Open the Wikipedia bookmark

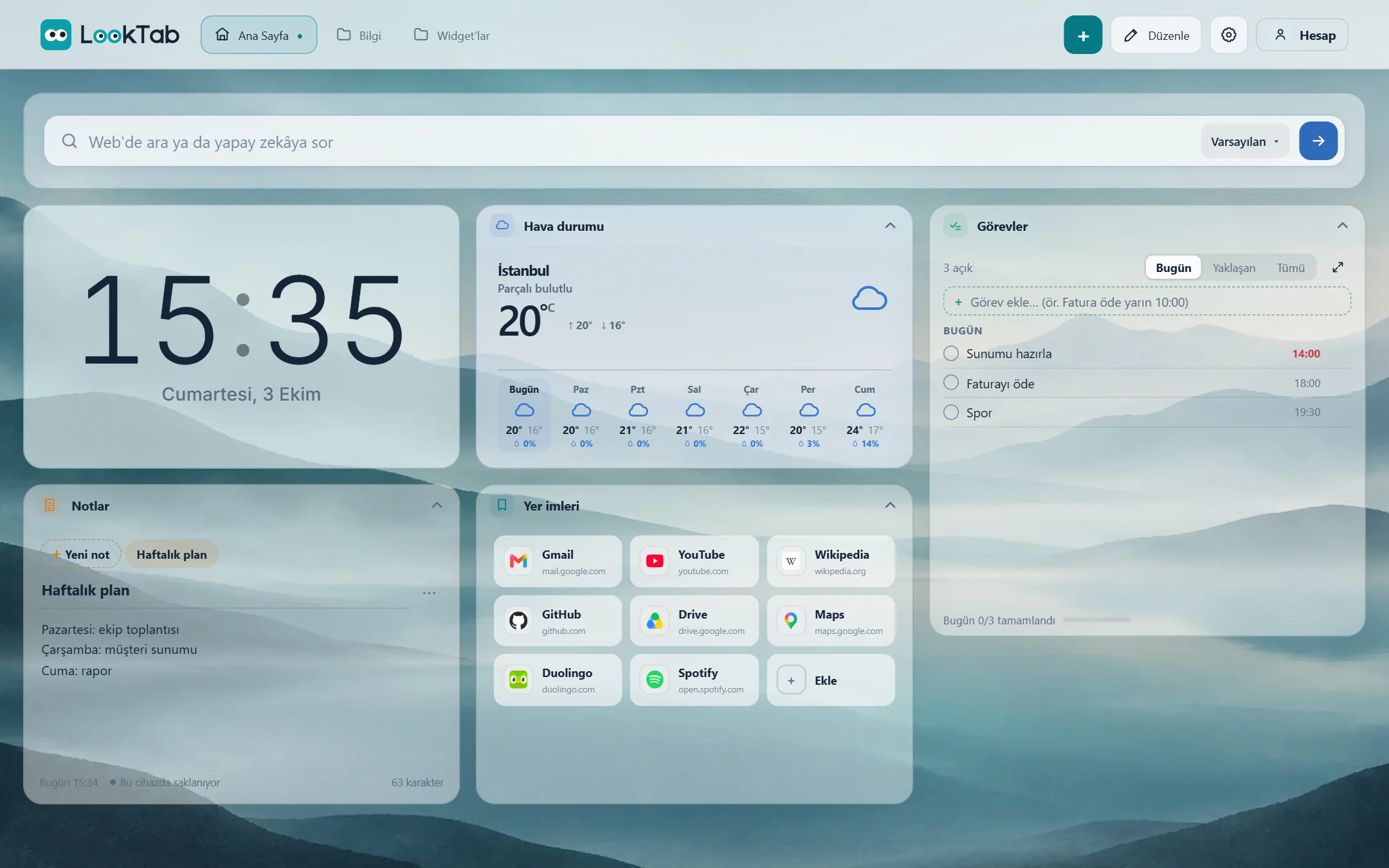pyautogui.click(x=830, y=561)
